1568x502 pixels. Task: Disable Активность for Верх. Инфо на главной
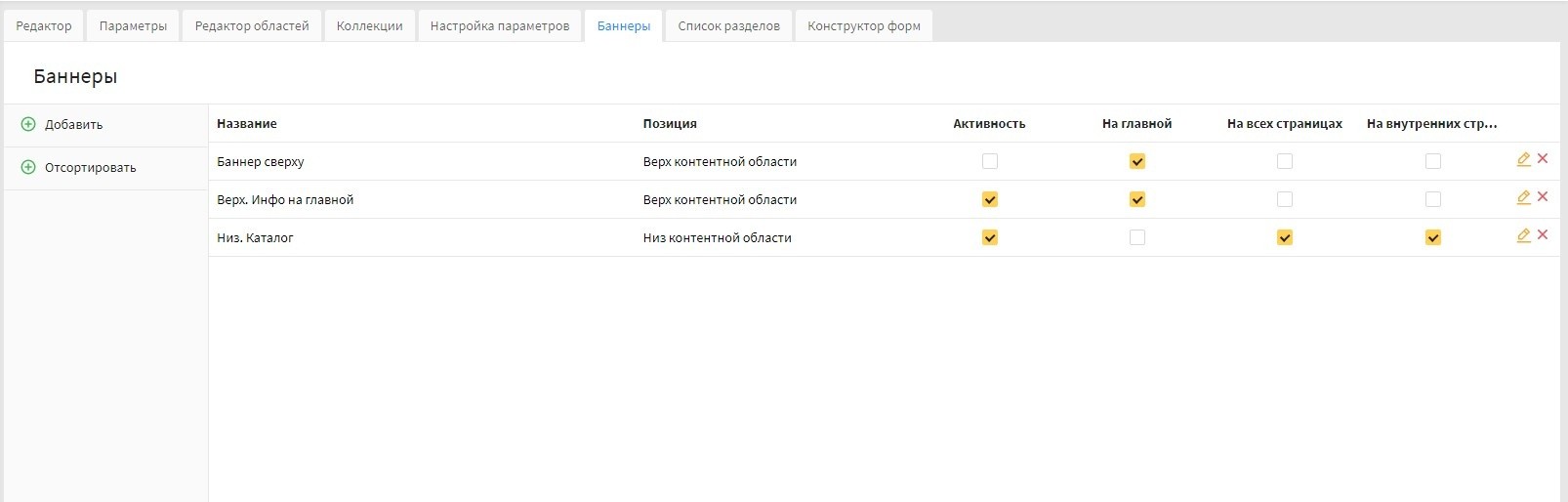990,199
